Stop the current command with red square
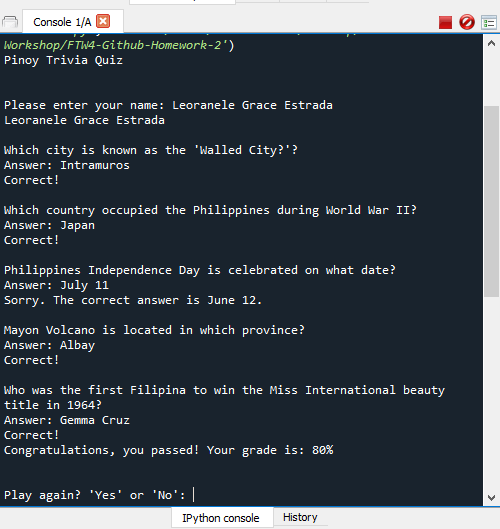The height and width of the screenshot is (529, 500). click(445, 23)
